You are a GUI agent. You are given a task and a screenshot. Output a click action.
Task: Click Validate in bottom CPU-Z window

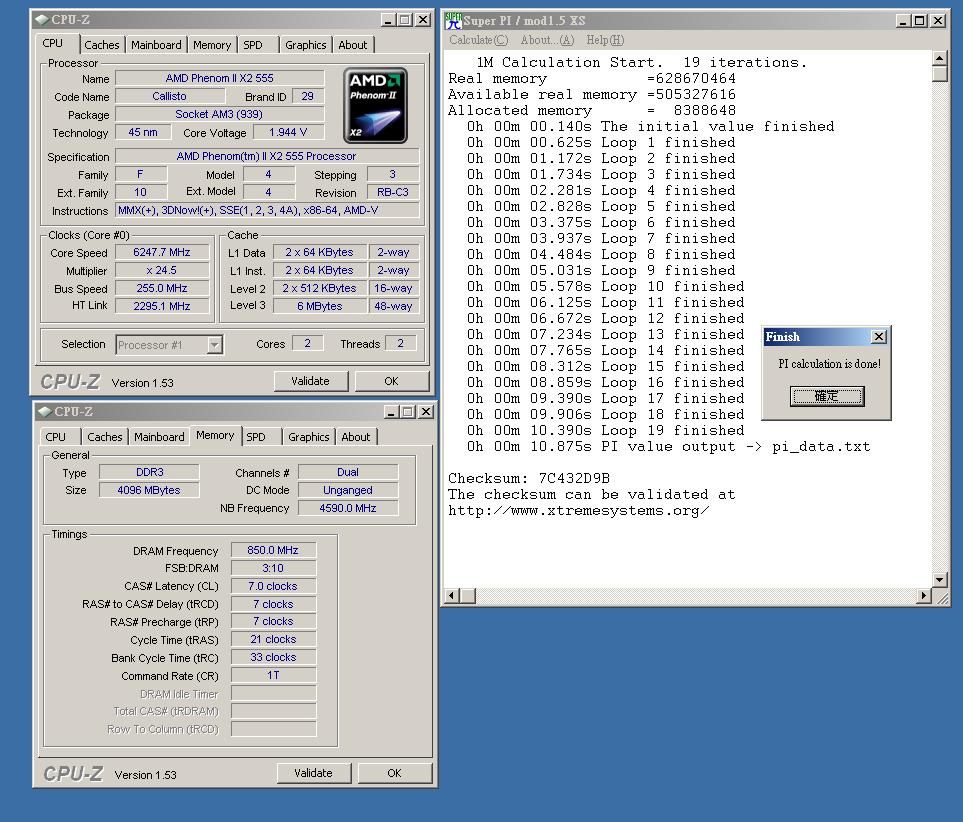(314, 773)
